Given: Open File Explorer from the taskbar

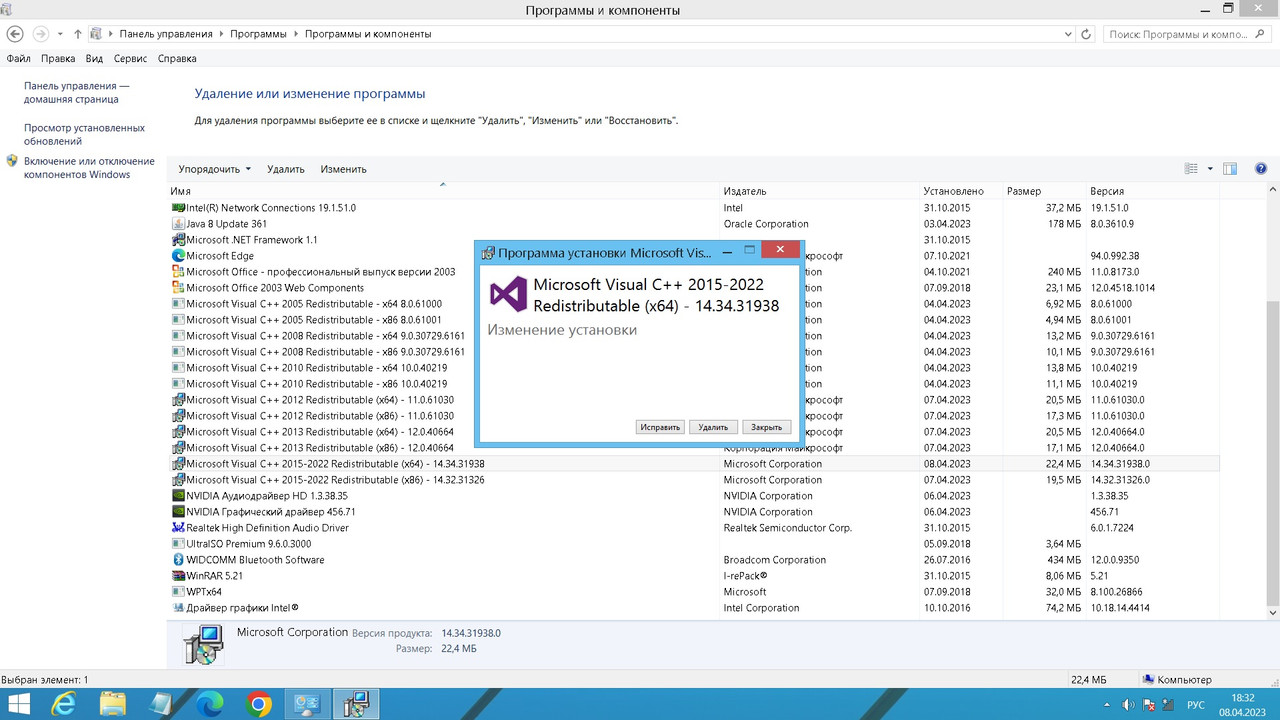Looking at the screenshot, I should point(113,704).
